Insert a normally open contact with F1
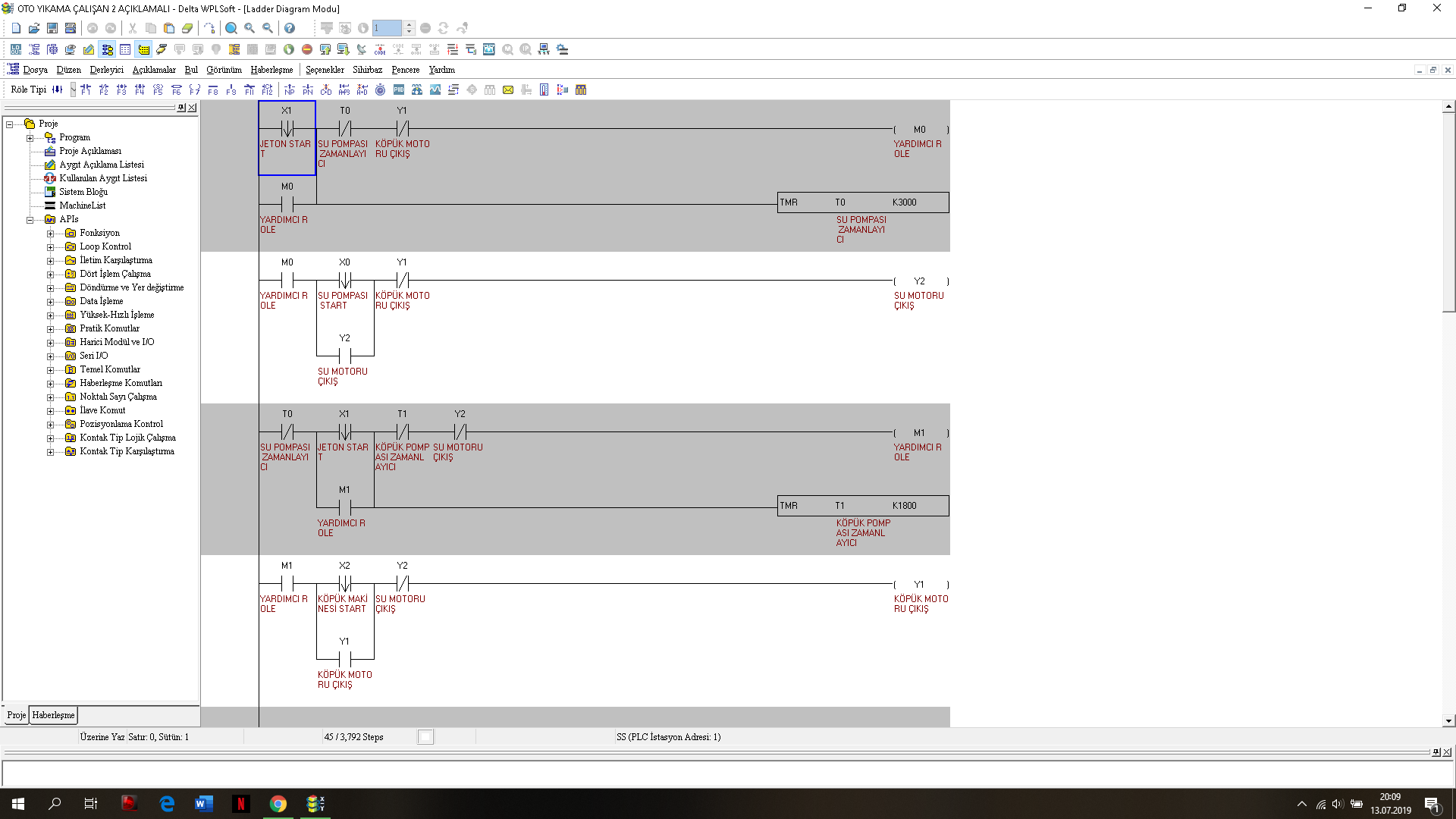The image size is (1456, 819). point(86,89)
